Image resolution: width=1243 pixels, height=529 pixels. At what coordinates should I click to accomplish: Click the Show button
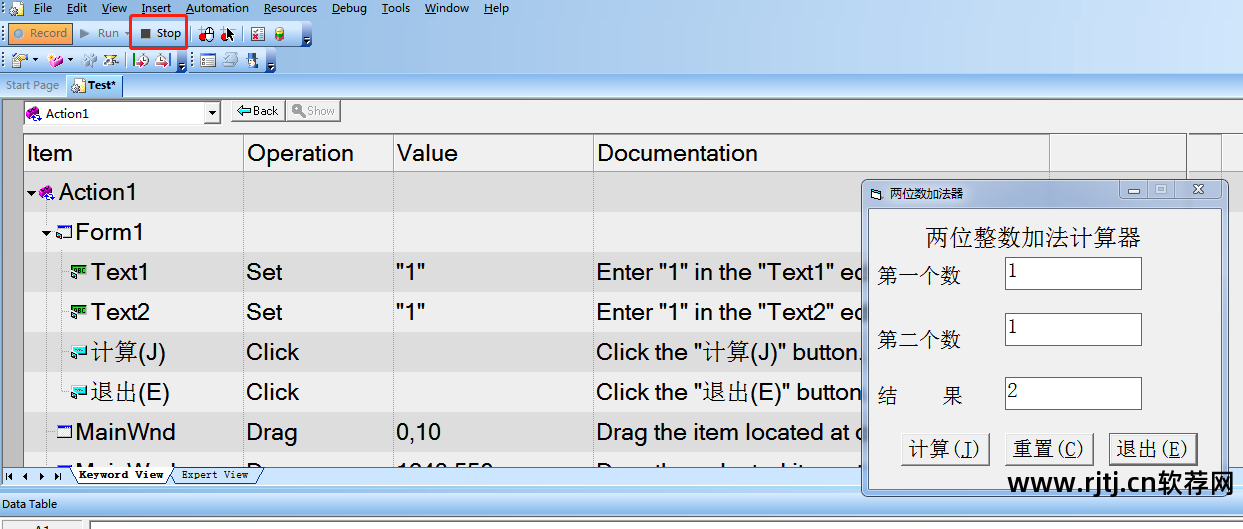313,111
